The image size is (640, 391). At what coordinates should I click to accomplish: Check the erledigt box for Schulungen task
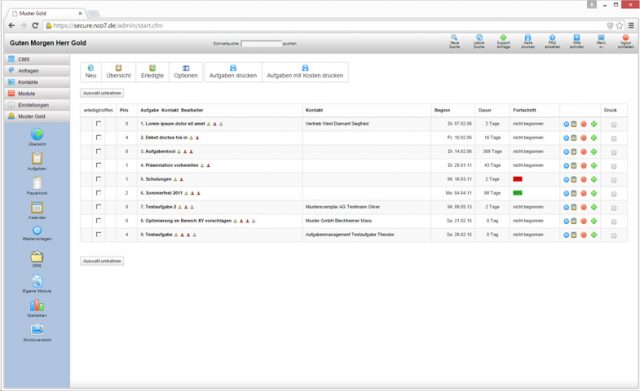click(x=98, y=179)
